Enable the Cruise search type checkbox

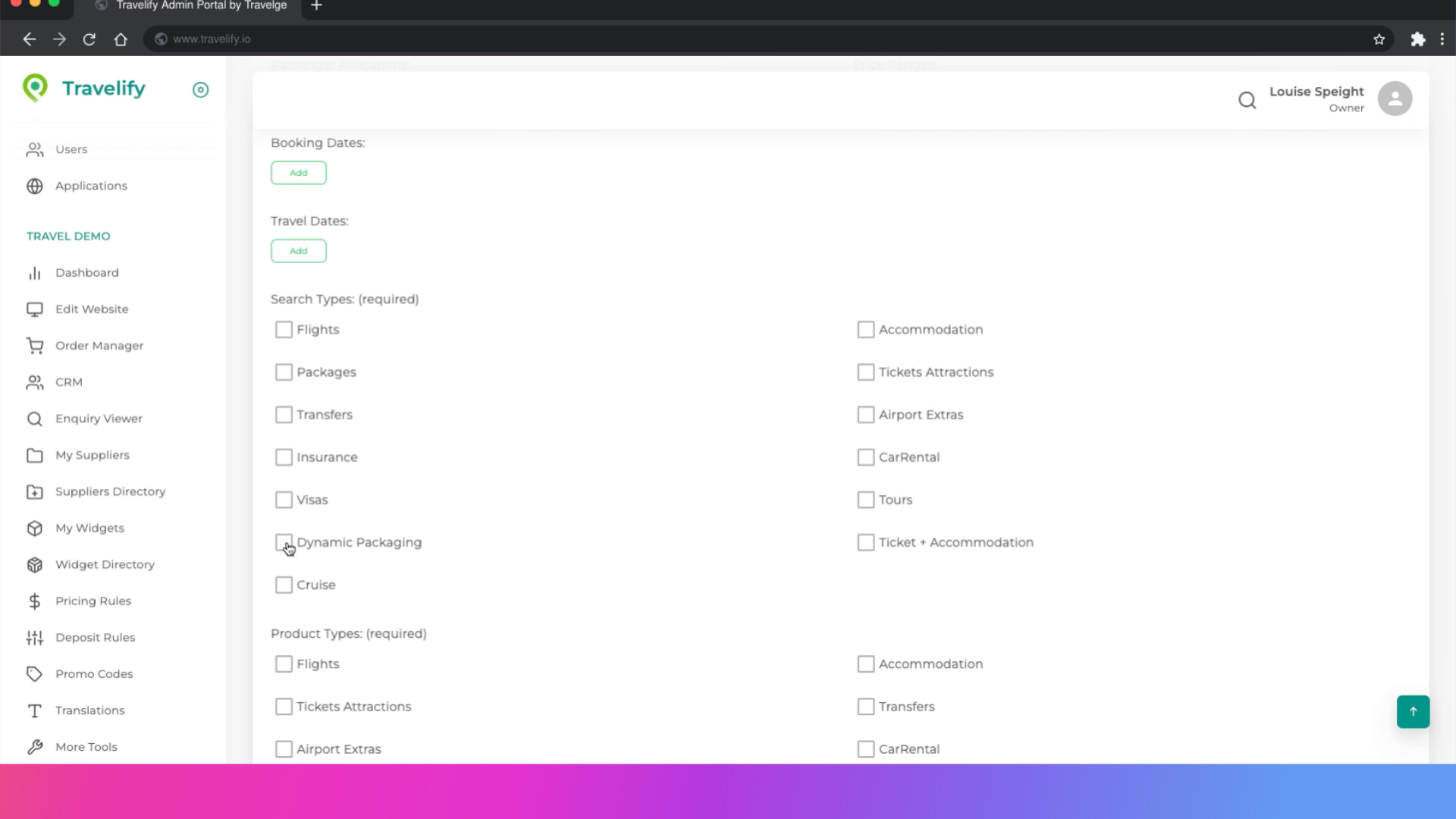click(284, 585)
